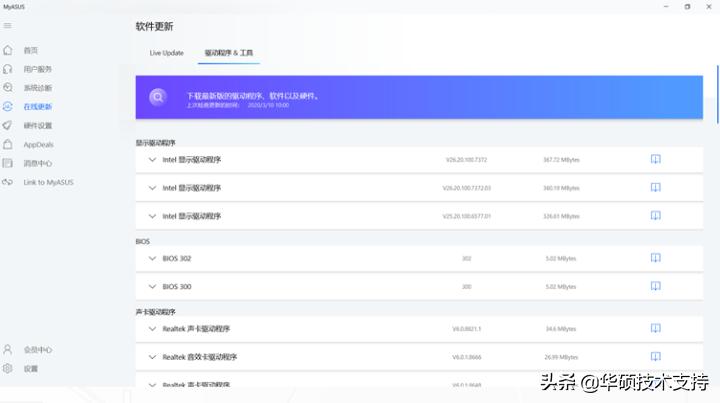Viewport: 720px width, 403px height.
Task: Click the 显示驱动程序 section heading
Action: tap(155, 143)
